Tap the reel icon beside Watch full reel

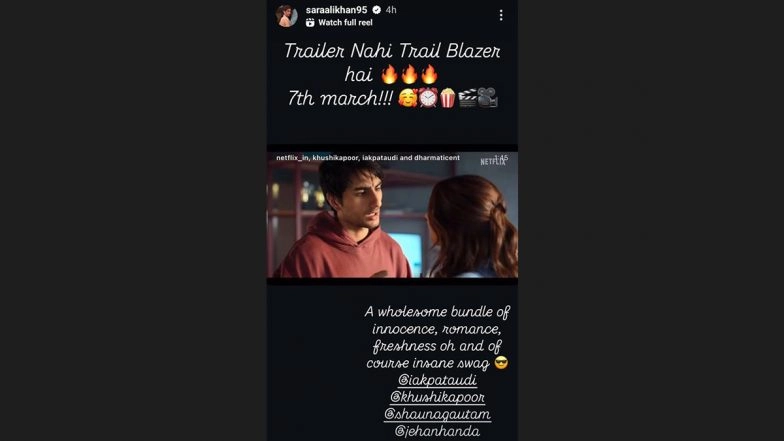[x=310, y=22]
